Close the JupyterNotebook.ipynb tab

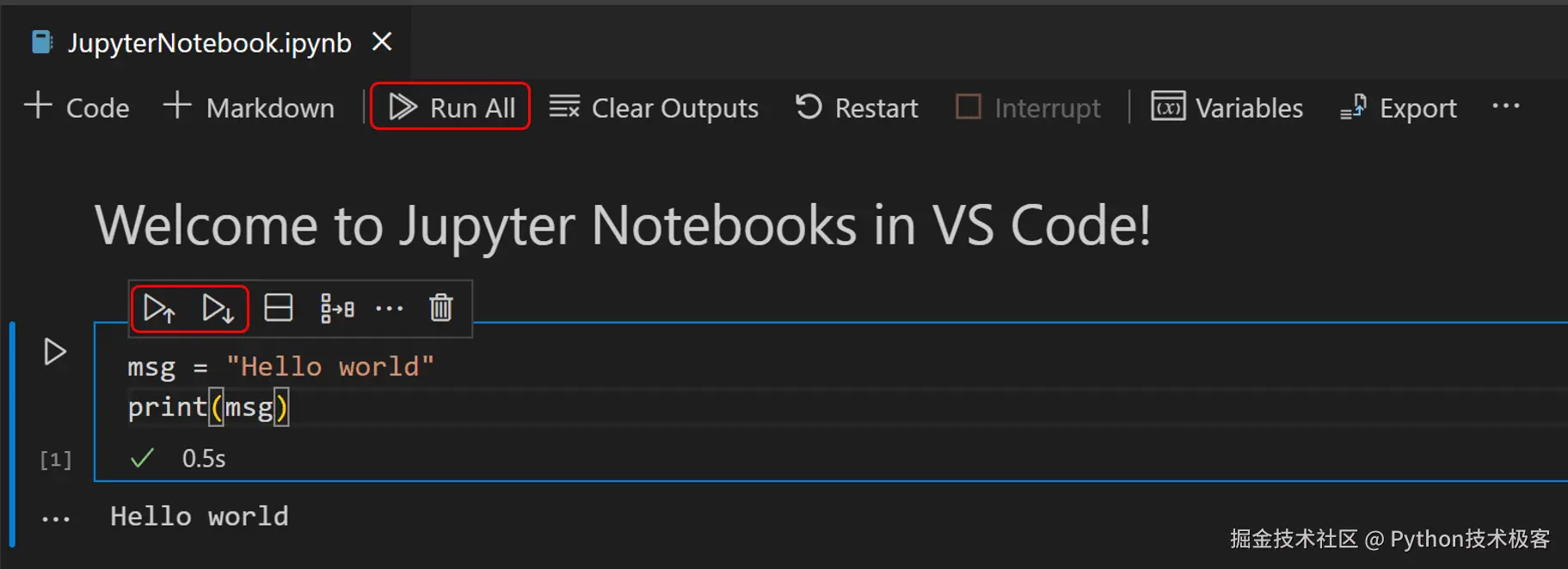[x=382, y=41]
